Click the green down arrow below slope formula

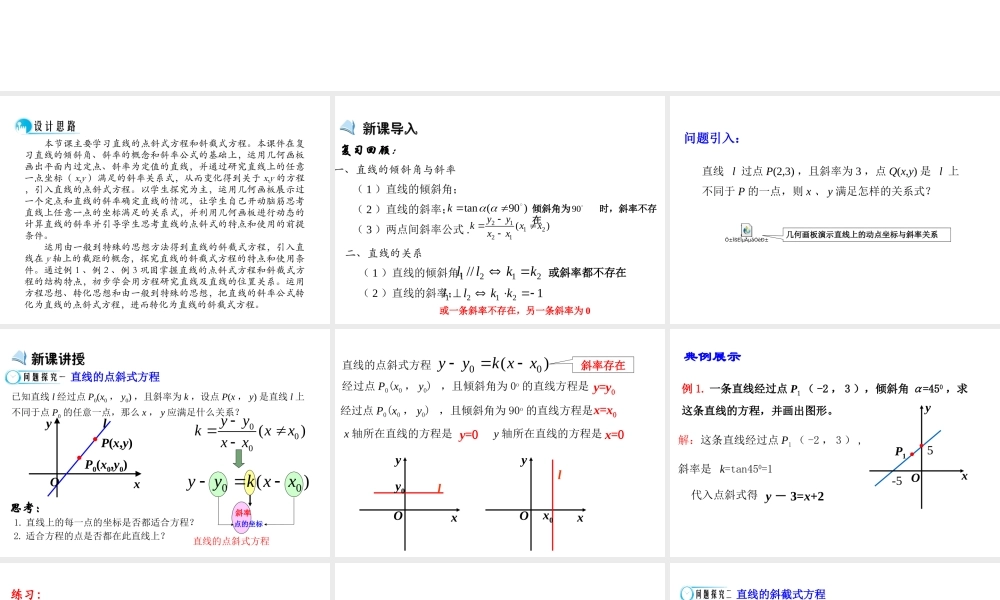click(x=239, y=458)
